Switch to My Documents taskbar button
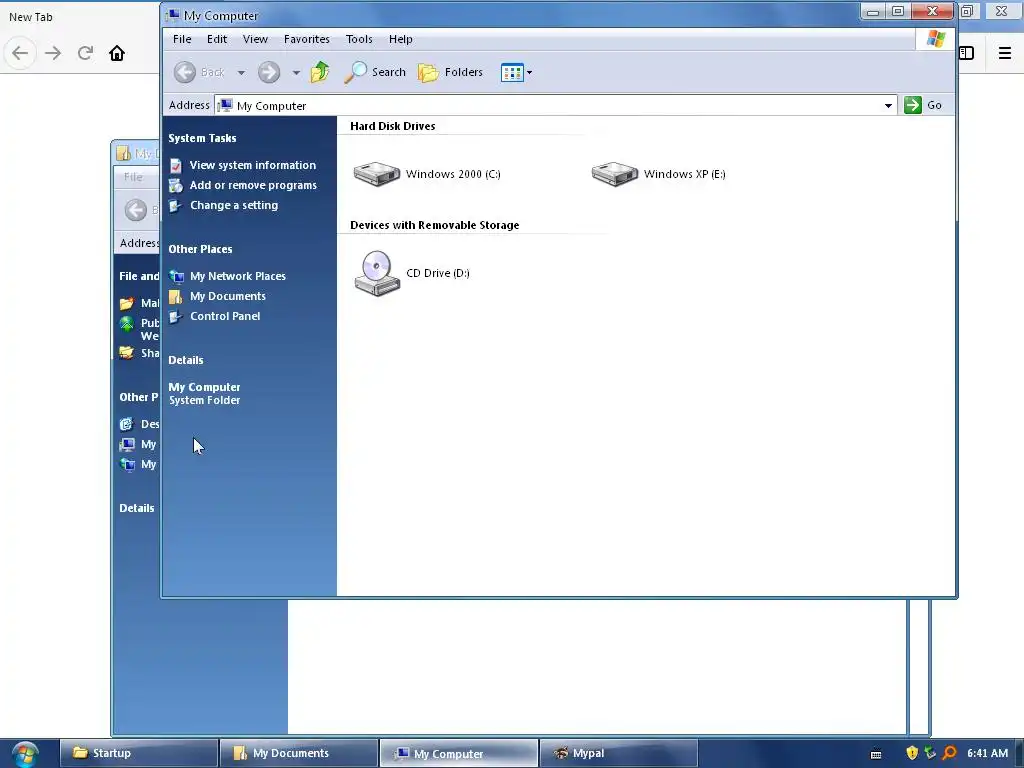 (299, 753)
